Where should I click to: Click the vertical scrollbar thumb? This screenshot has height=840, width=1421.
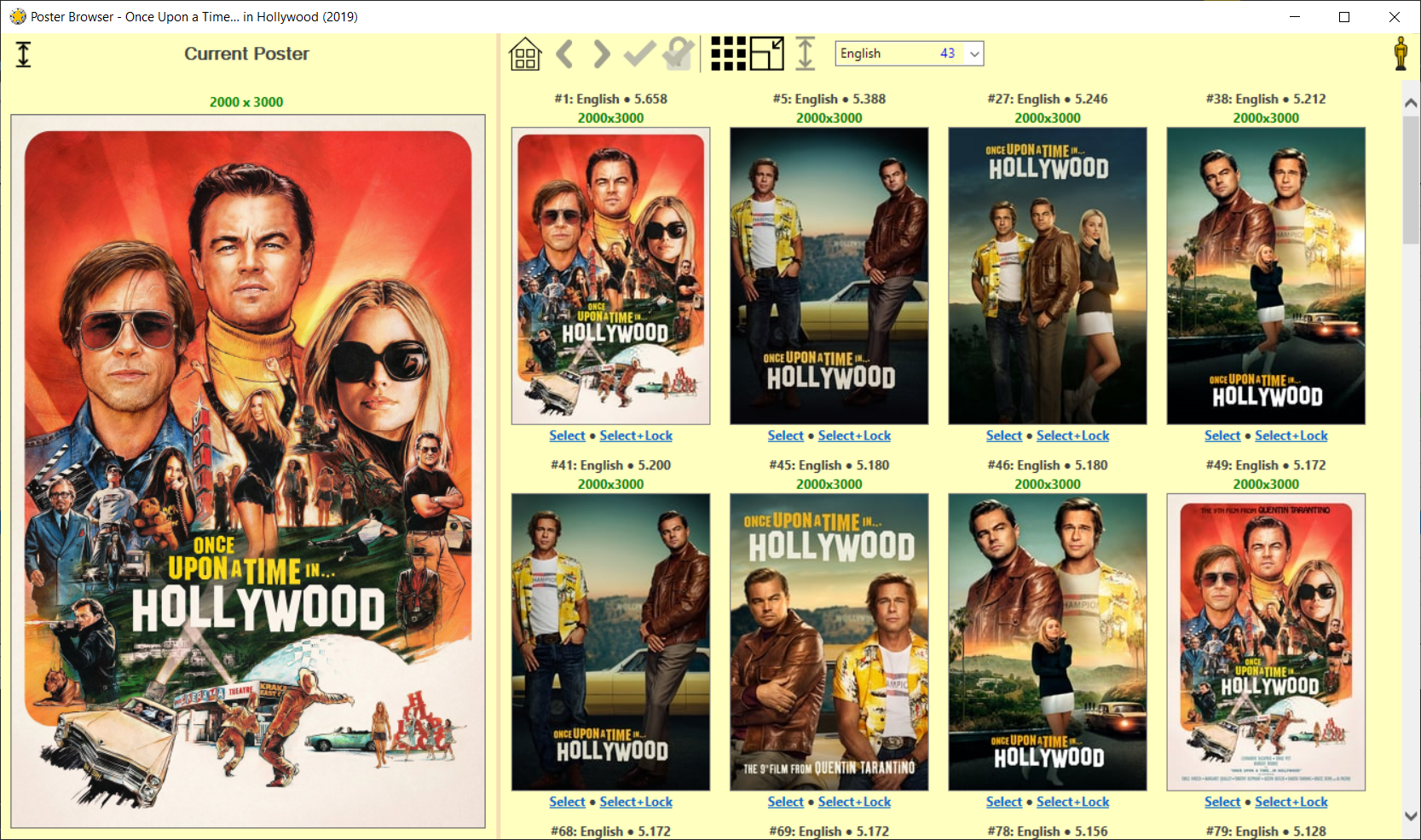[x=1411, y=181]
